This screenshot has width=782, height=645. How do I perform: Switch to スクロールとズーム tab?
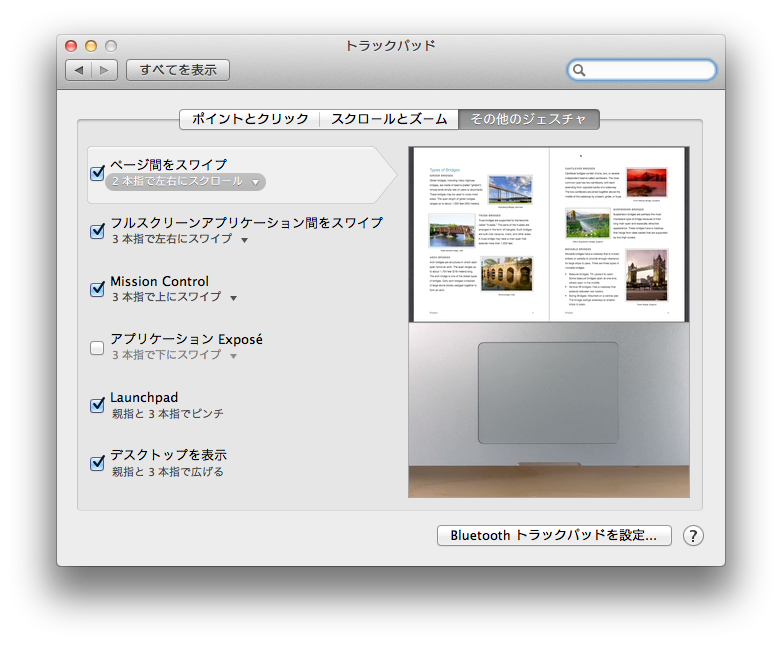point(389,119)
